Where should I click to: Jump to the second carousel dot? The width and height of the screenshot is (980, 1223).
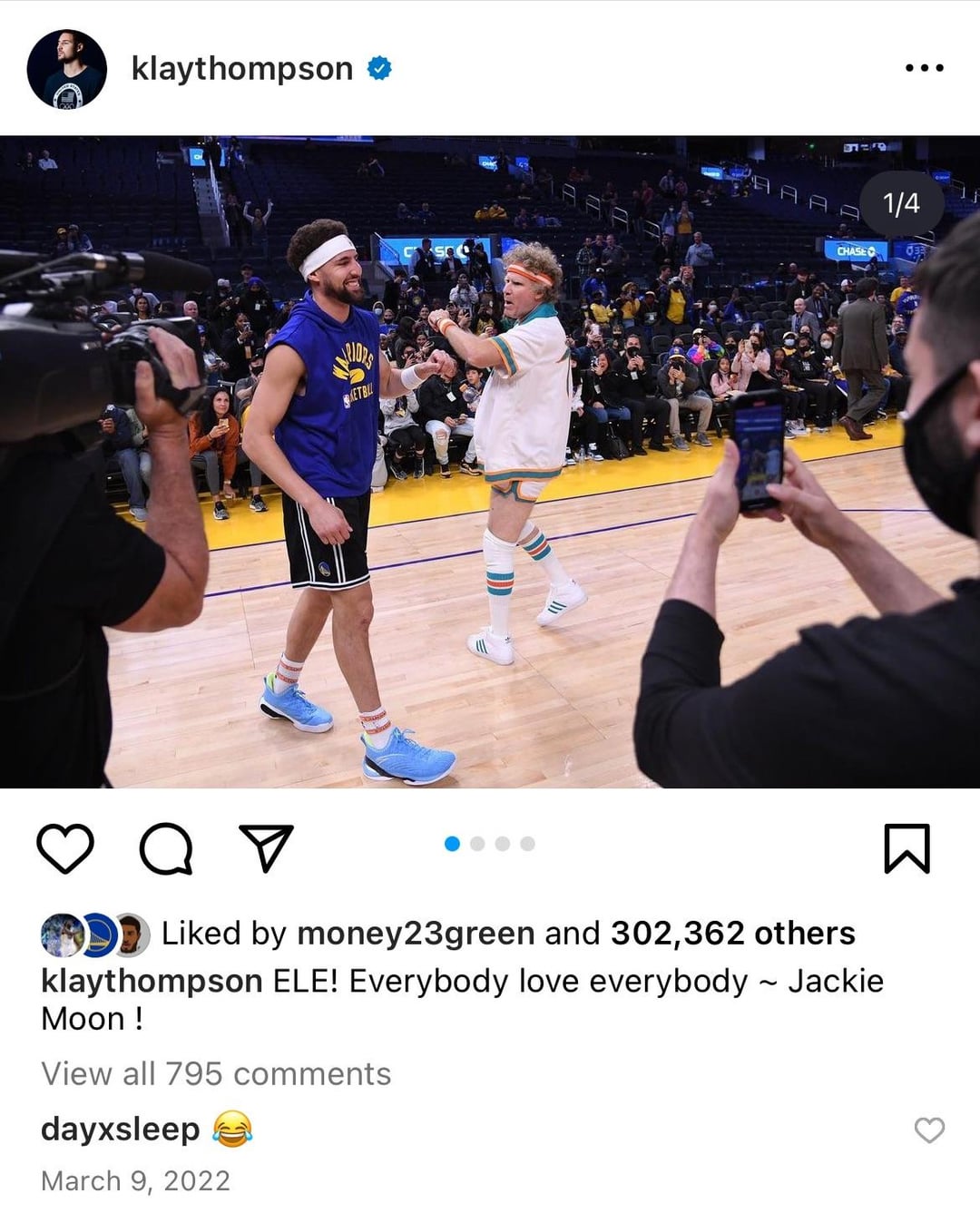click(x=477, y=844)
